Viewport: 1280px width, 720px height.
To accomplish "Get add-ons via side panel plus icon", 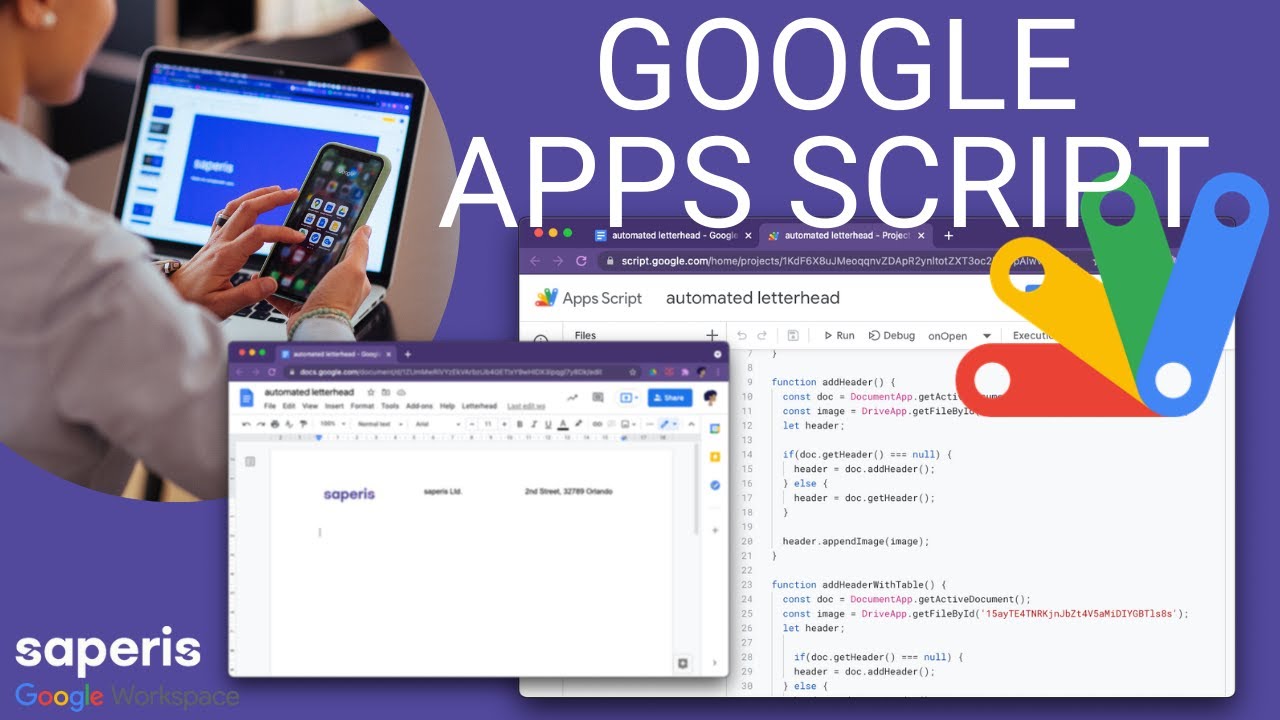I will [x=715, y=530].
